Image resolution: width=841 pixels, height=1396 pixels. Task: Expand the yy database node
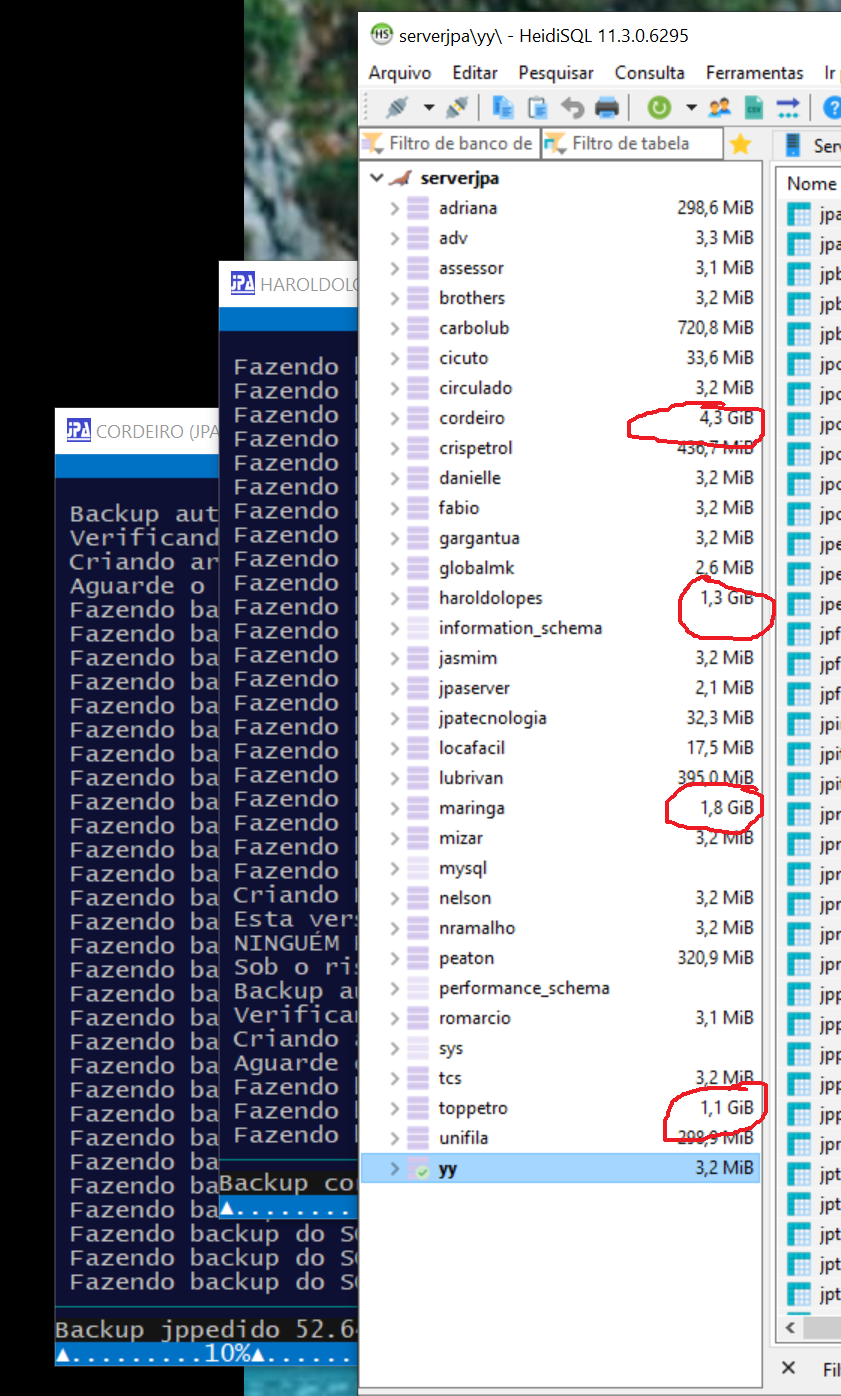(x=395, y=1168)
